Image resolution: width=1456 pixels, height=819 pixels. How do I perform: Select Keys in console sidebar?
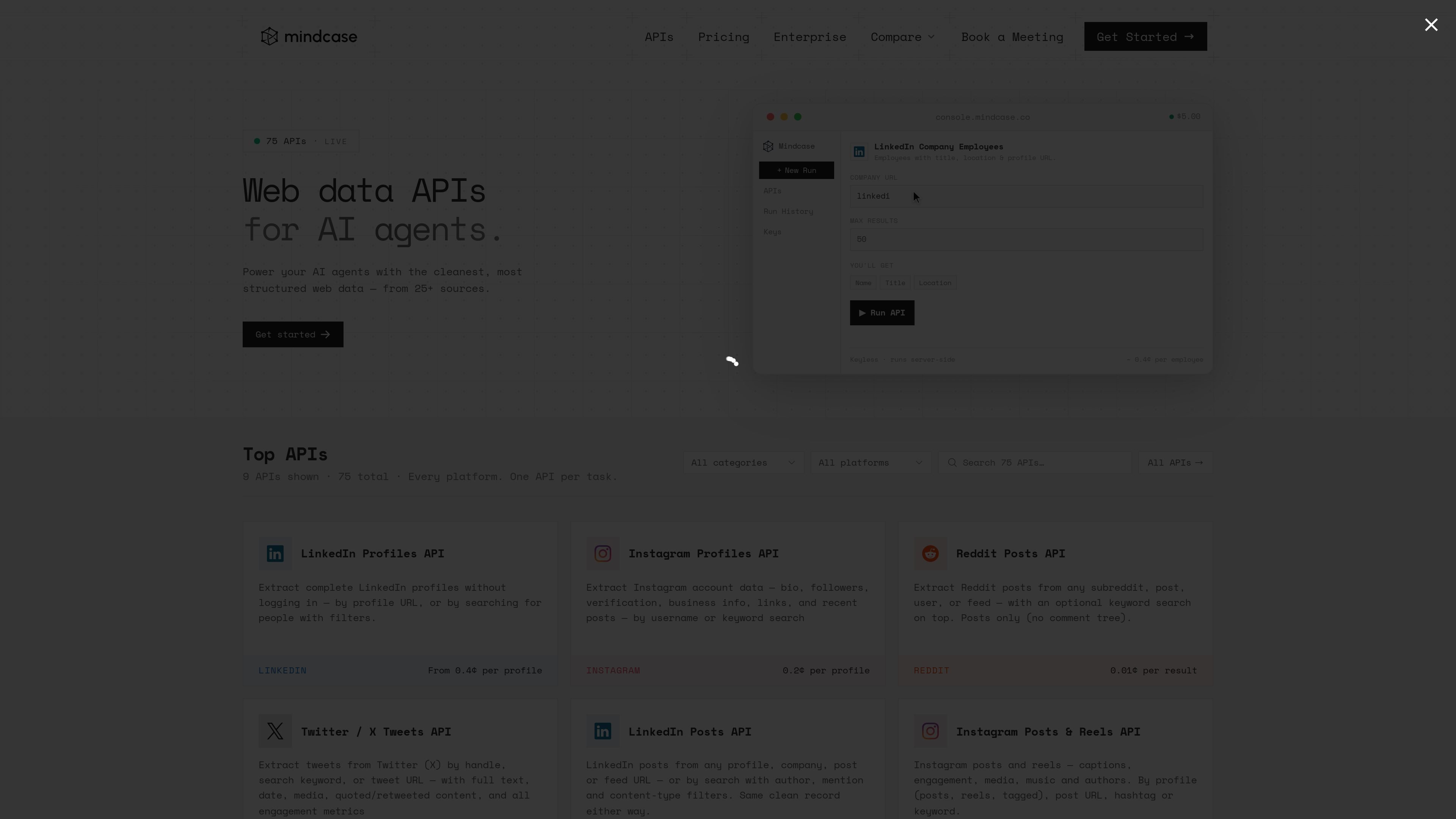point(772,232)
